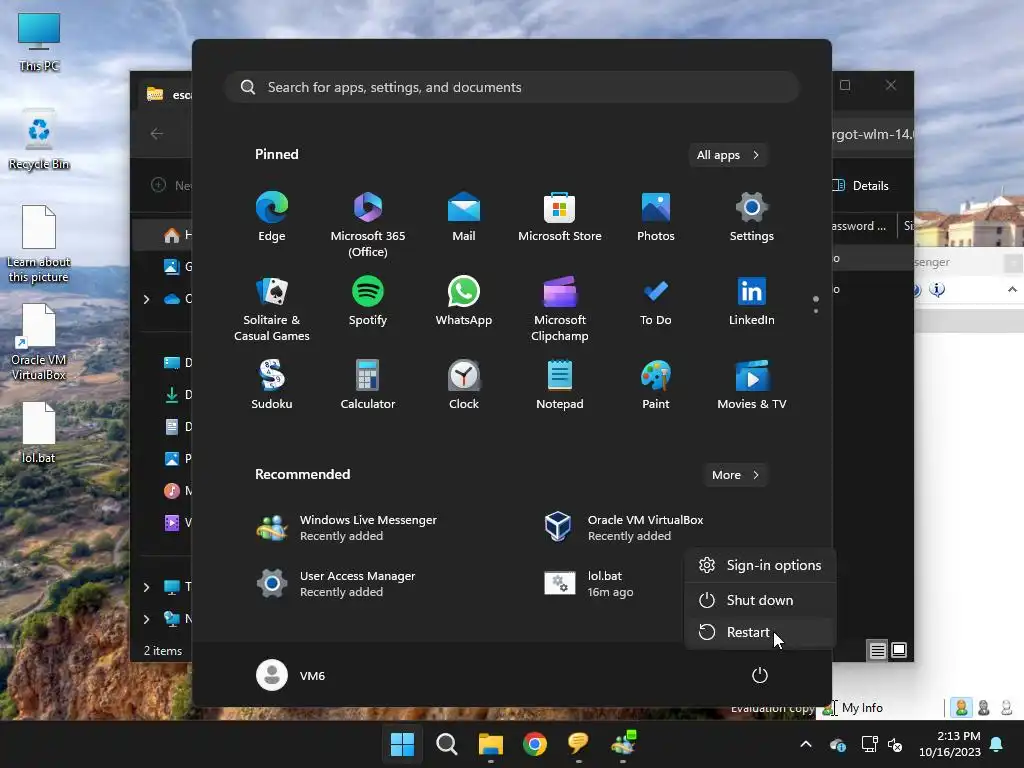Expand the OneDrive node in Explorer sidebar
The image size is (1024, 768).
[146, 299]
